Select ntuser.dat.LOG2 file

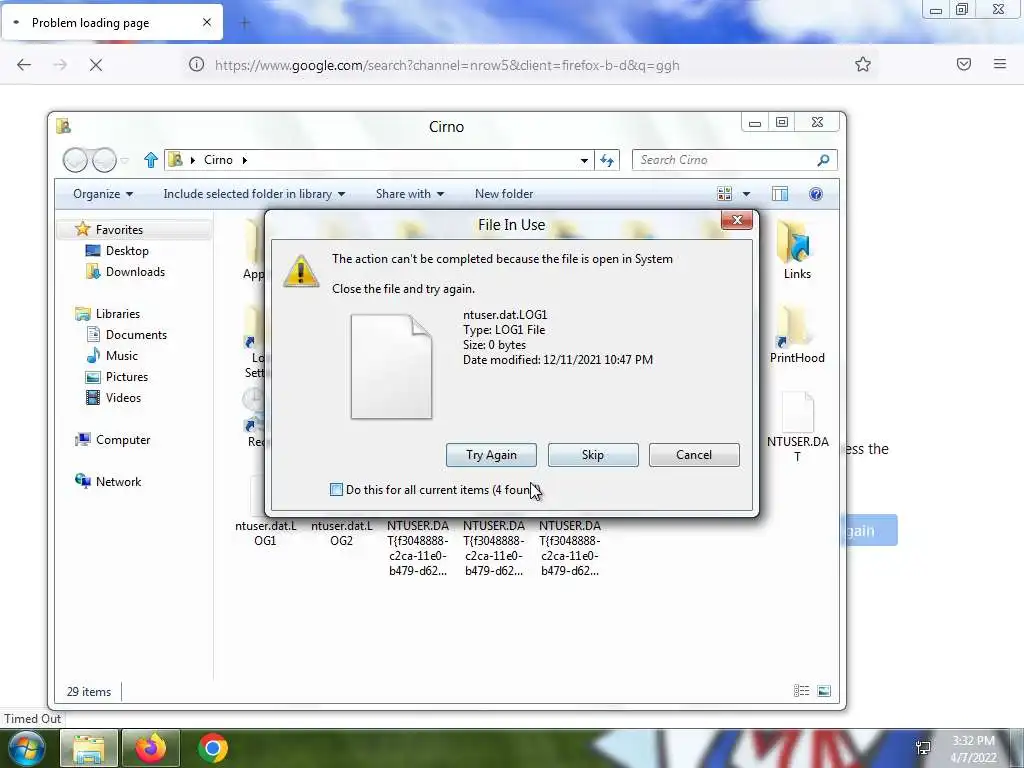[x=342, y=533]
